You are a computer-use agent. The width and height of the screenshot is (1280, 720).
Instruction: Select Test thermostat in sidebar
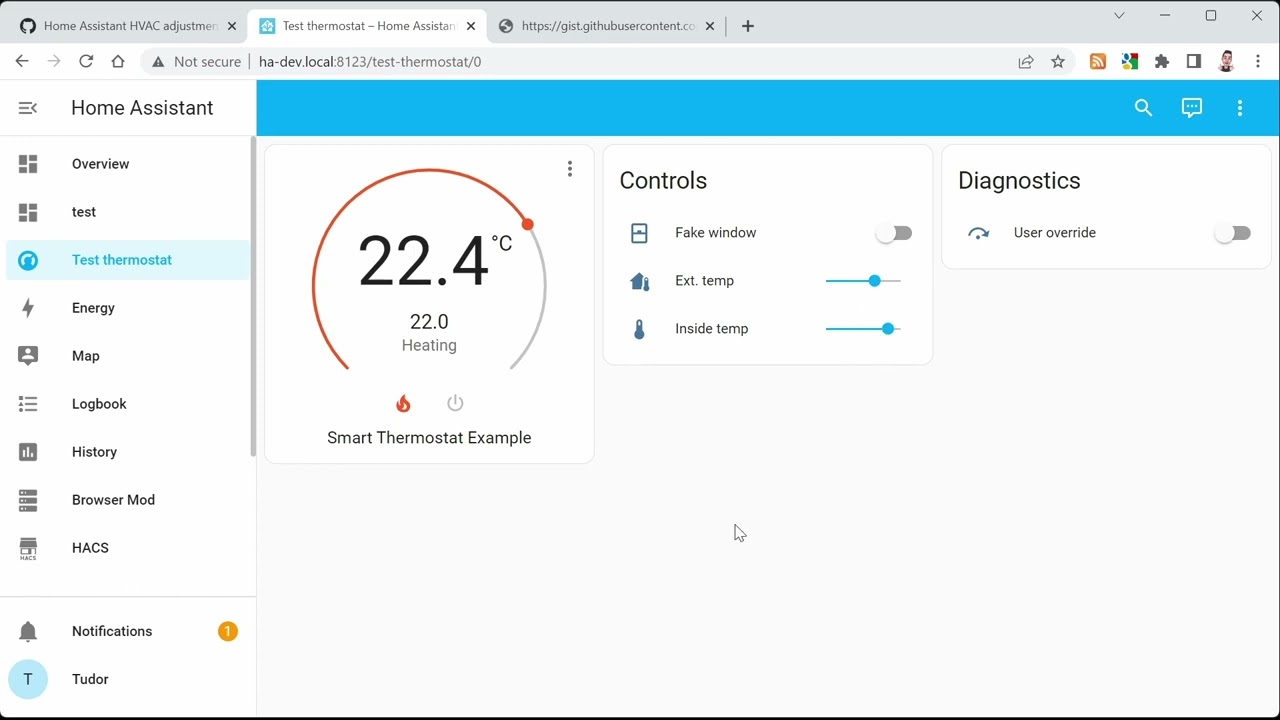point(128,260)
